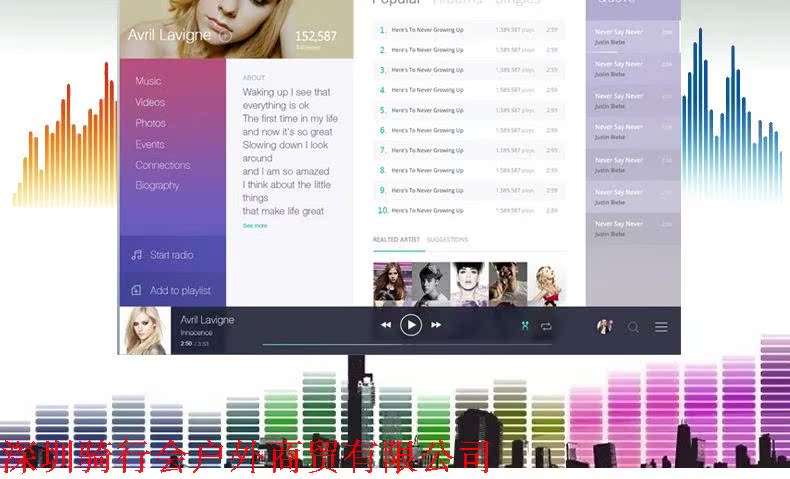Open the hamburger menu icon
790x479 pixels.
[x=662, y=327]
